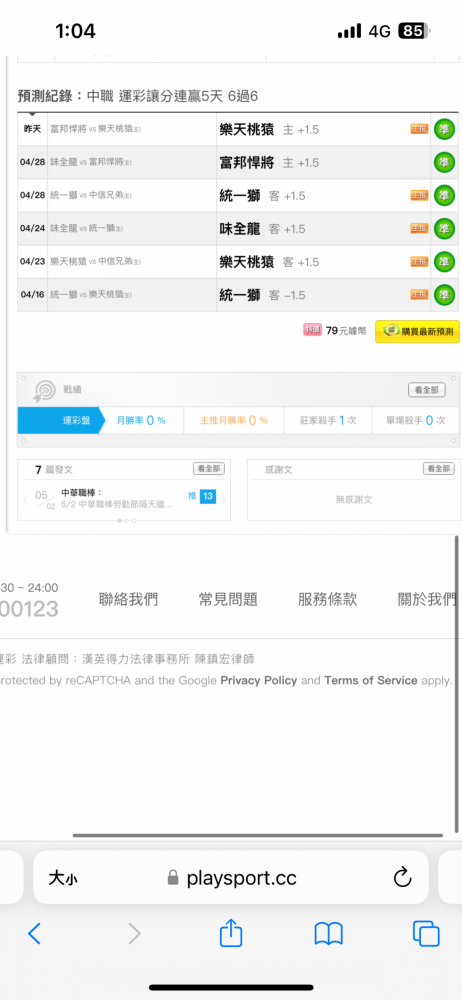
Task: Tap the green 準 badge in the 04/24 row
Action: [x=444, y=228]
